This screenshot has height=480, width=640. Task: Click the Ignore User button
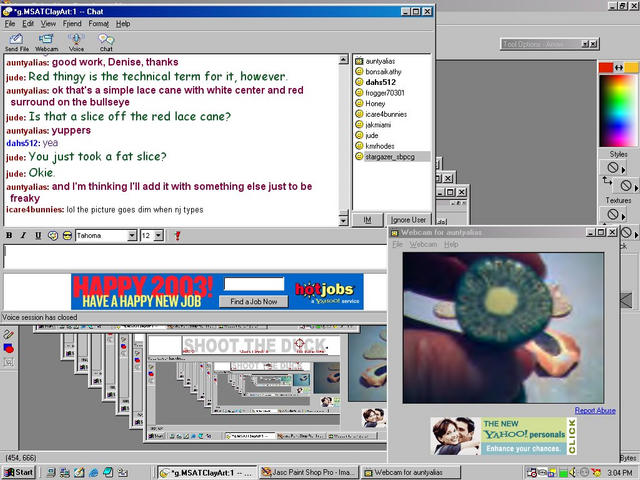[x=408, y=220]
